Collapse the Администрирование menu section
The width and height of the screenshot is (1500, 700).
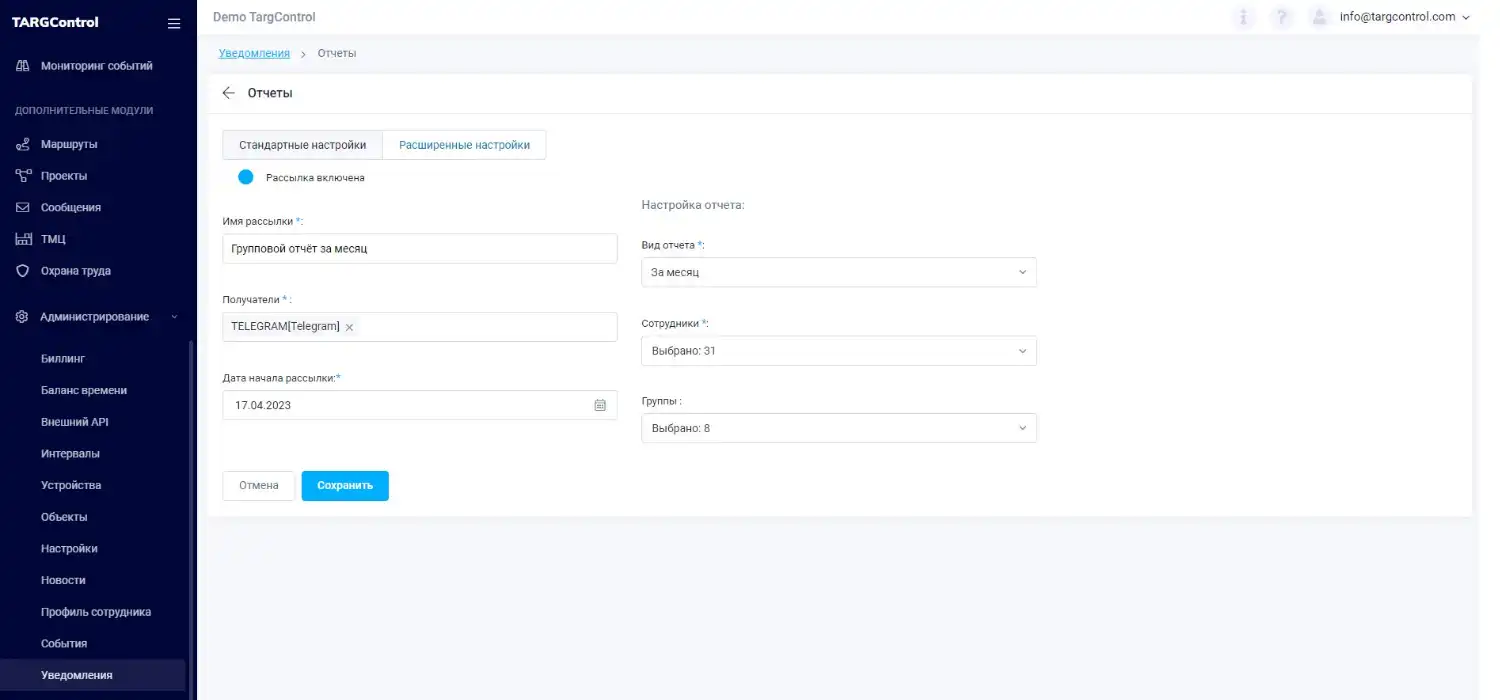point(172,316)
